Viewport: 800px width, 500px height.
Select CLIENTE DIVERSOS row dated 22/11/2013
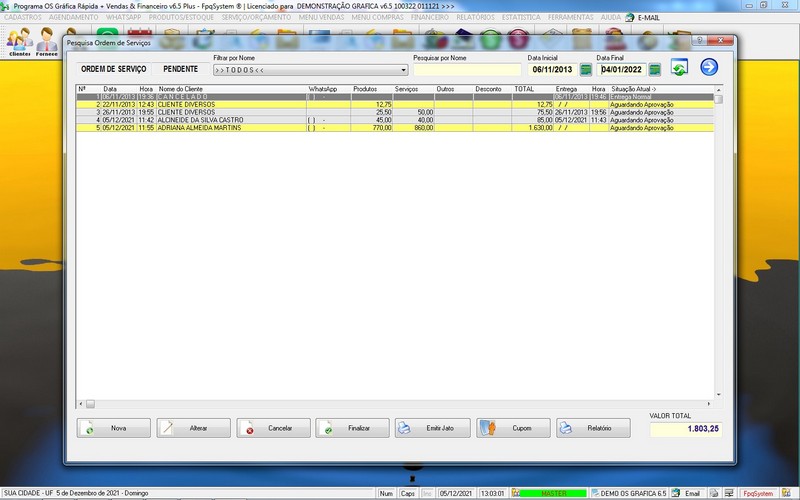pyautogui.click(x=395, y=105)
